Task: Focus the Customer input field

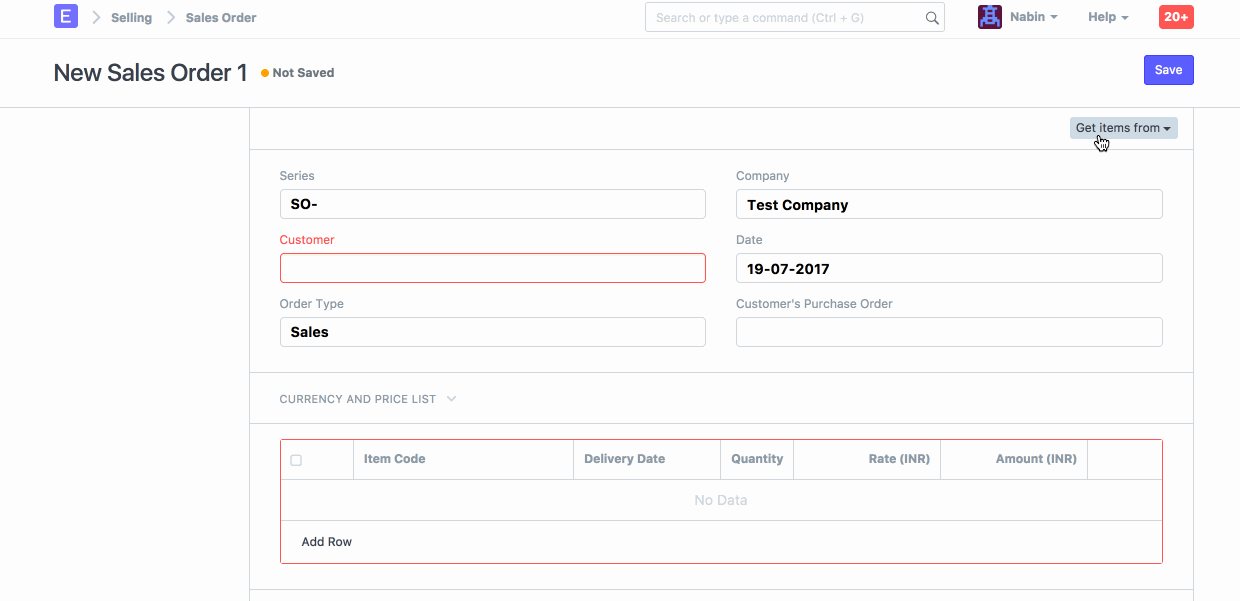Action: click(x=492, y=268)
